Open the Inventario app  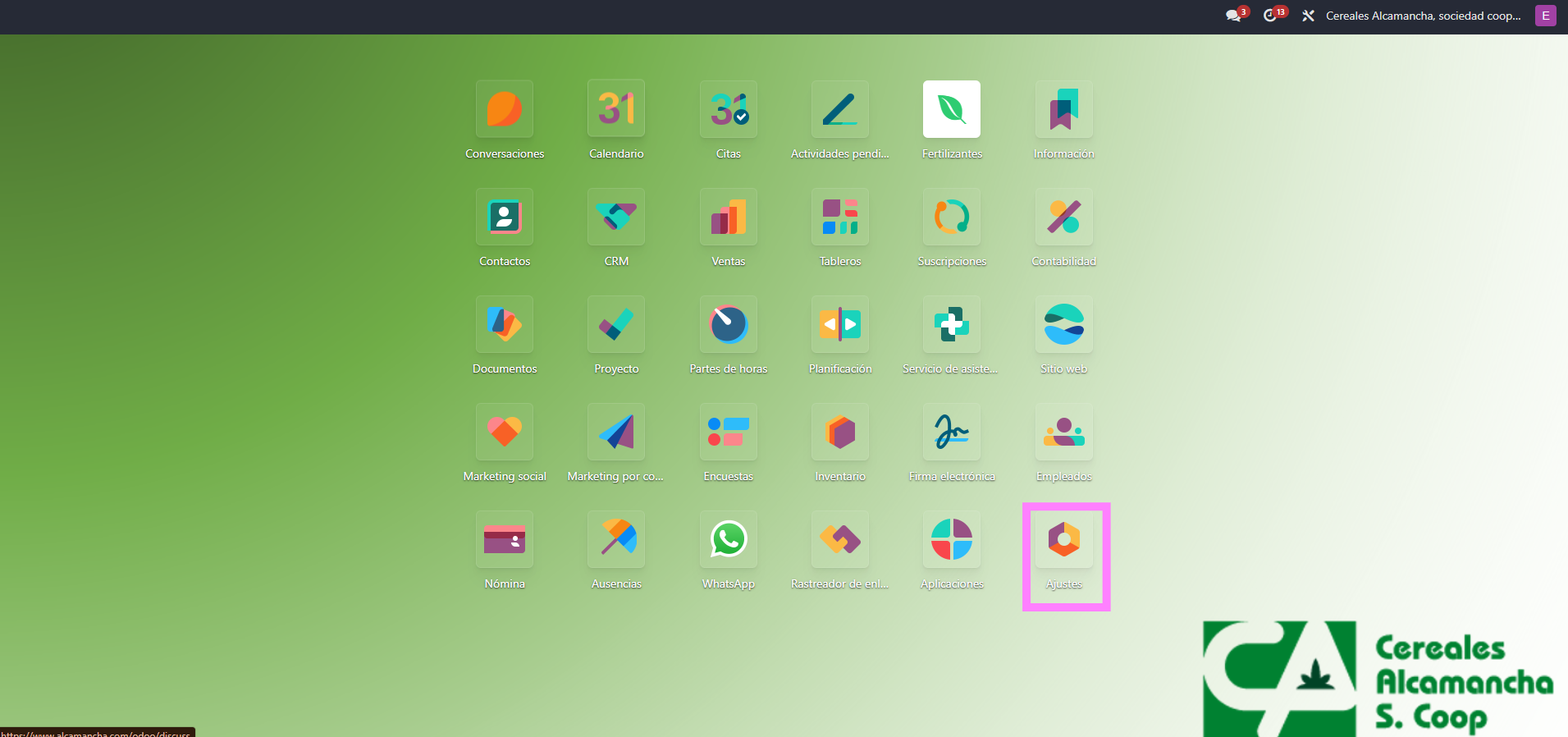pyautogui.click(x=839, y=432)
